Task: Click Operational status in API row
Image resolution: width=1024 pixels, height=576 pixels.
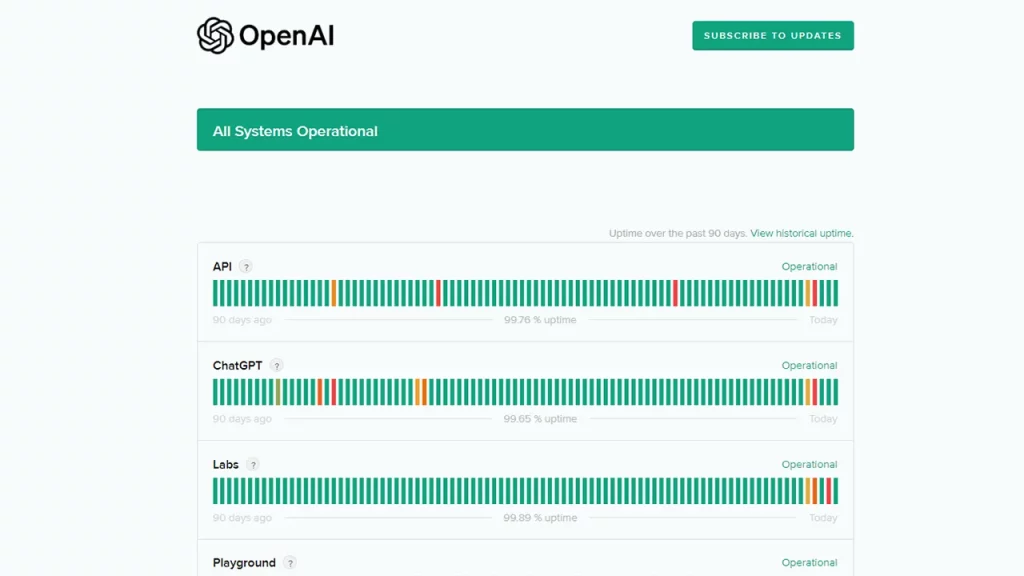Action: [809, 266]
